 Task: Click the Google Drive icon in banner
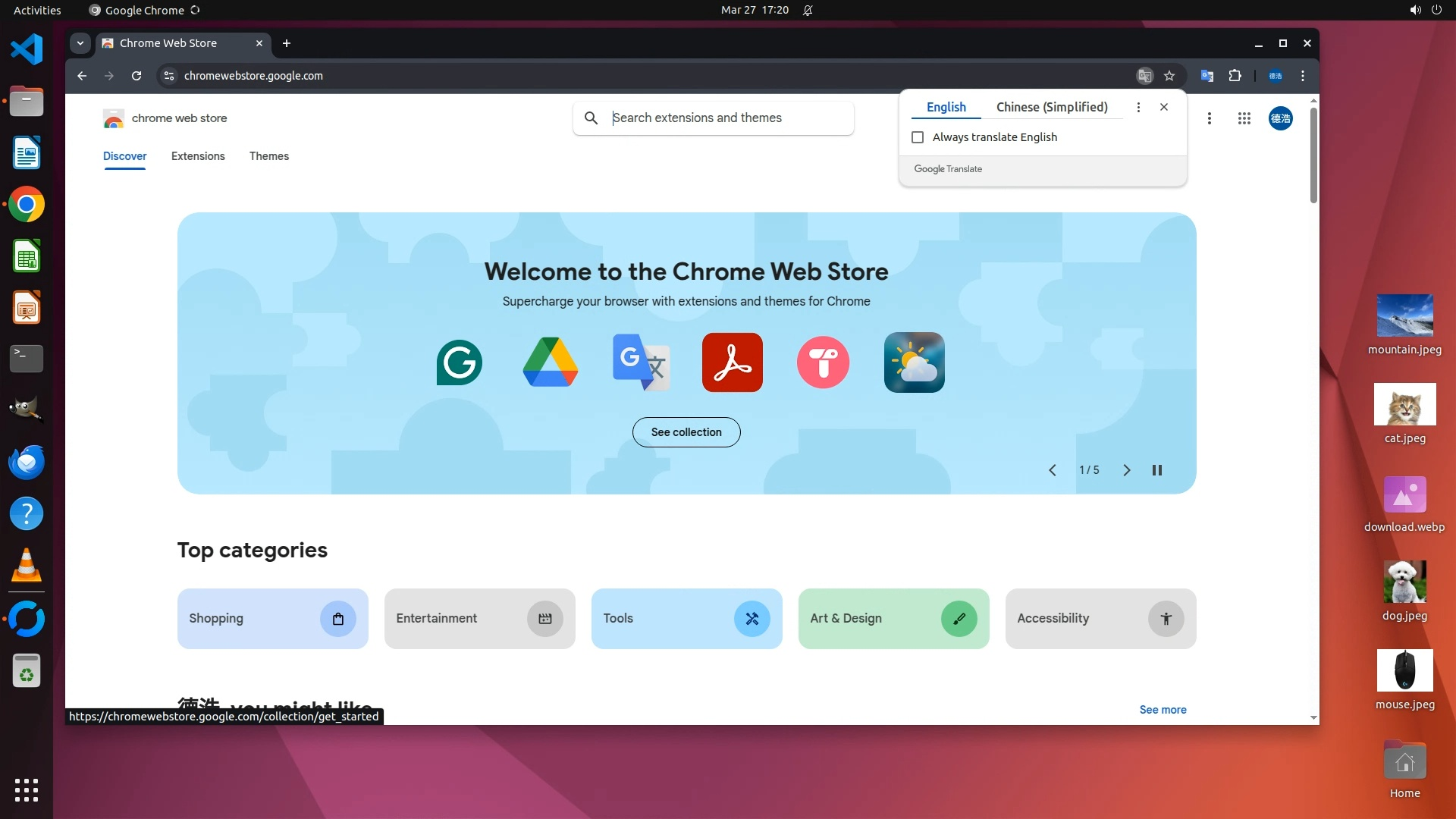point(550,362)
